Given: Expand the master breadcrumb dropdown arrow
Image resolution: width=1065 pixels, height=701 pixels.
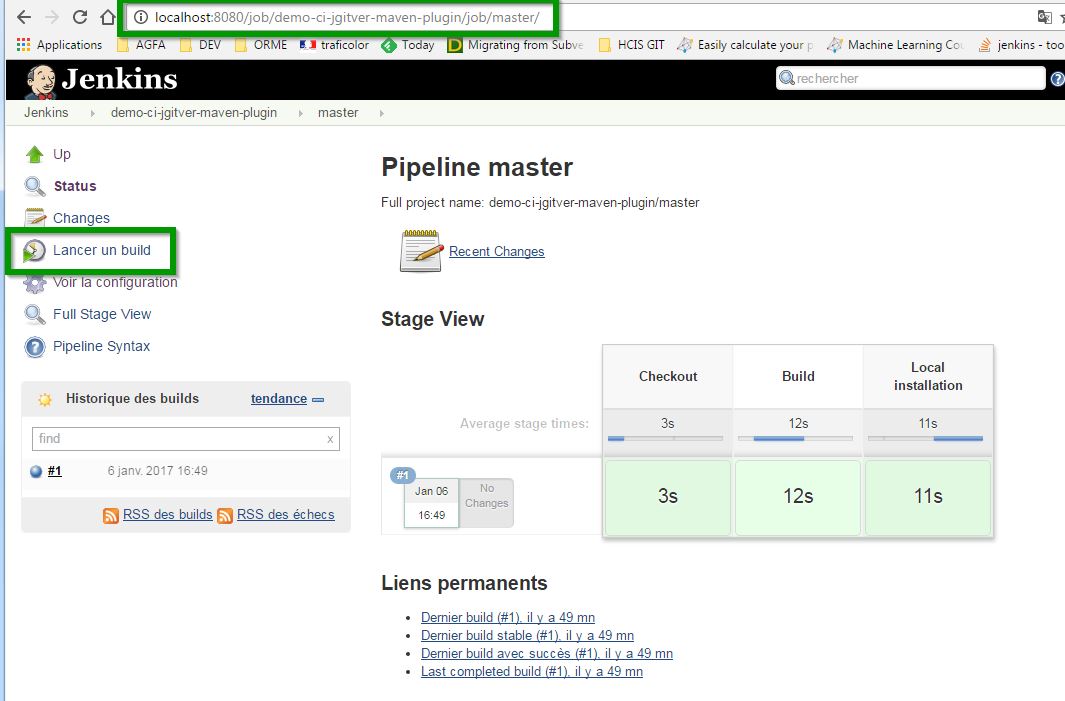Looking at the screenshot, I should 381,113.
